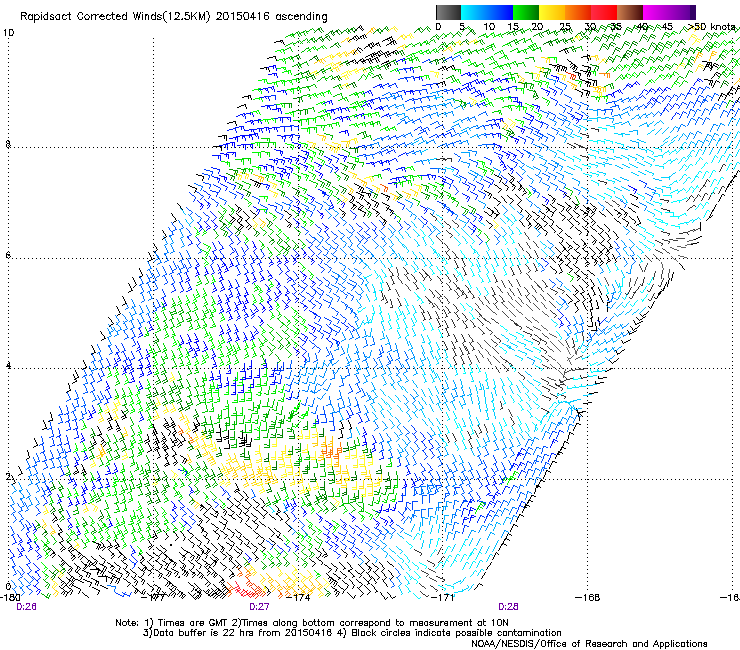Viewport: 740px width, 650px height.
Task: Click the '35' label under the color scale
Action: 616,27
